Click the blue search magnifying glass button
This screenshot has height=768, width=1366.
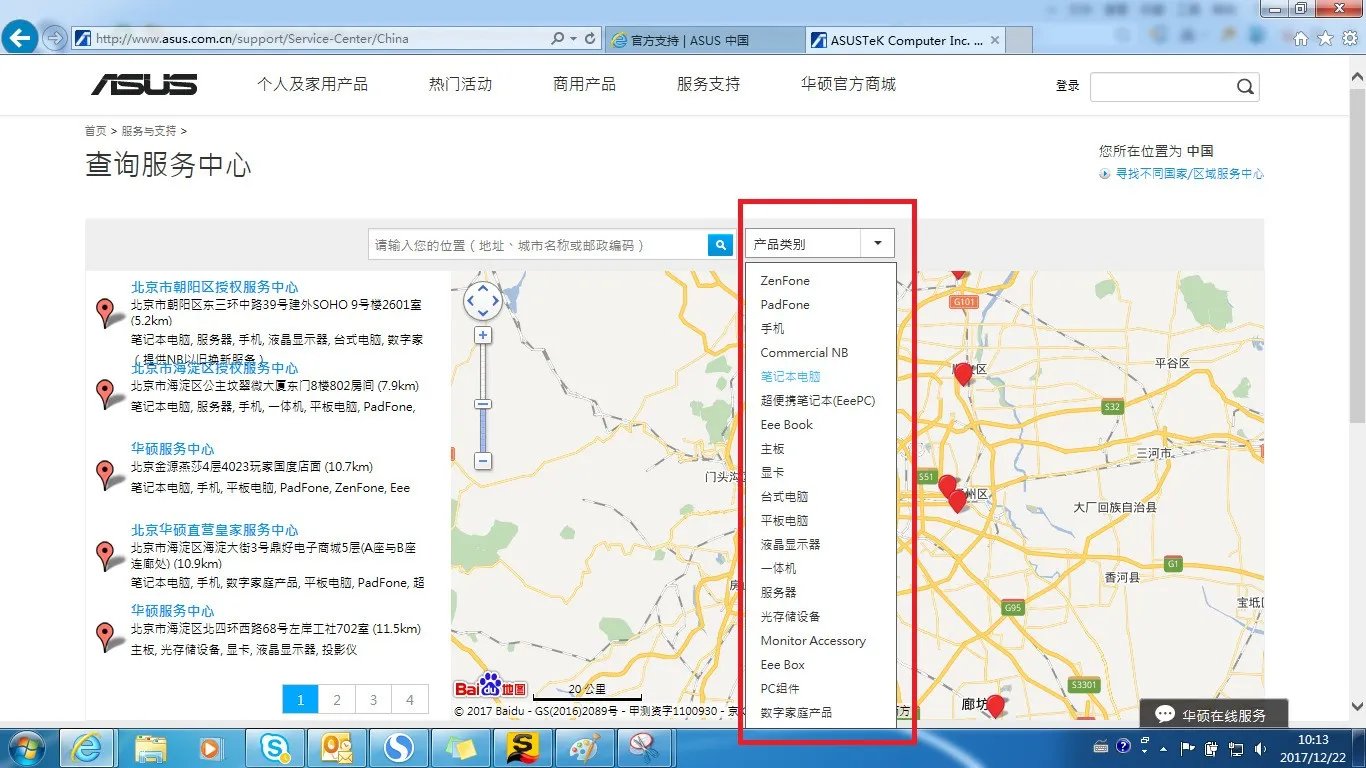tap(719, 243)
